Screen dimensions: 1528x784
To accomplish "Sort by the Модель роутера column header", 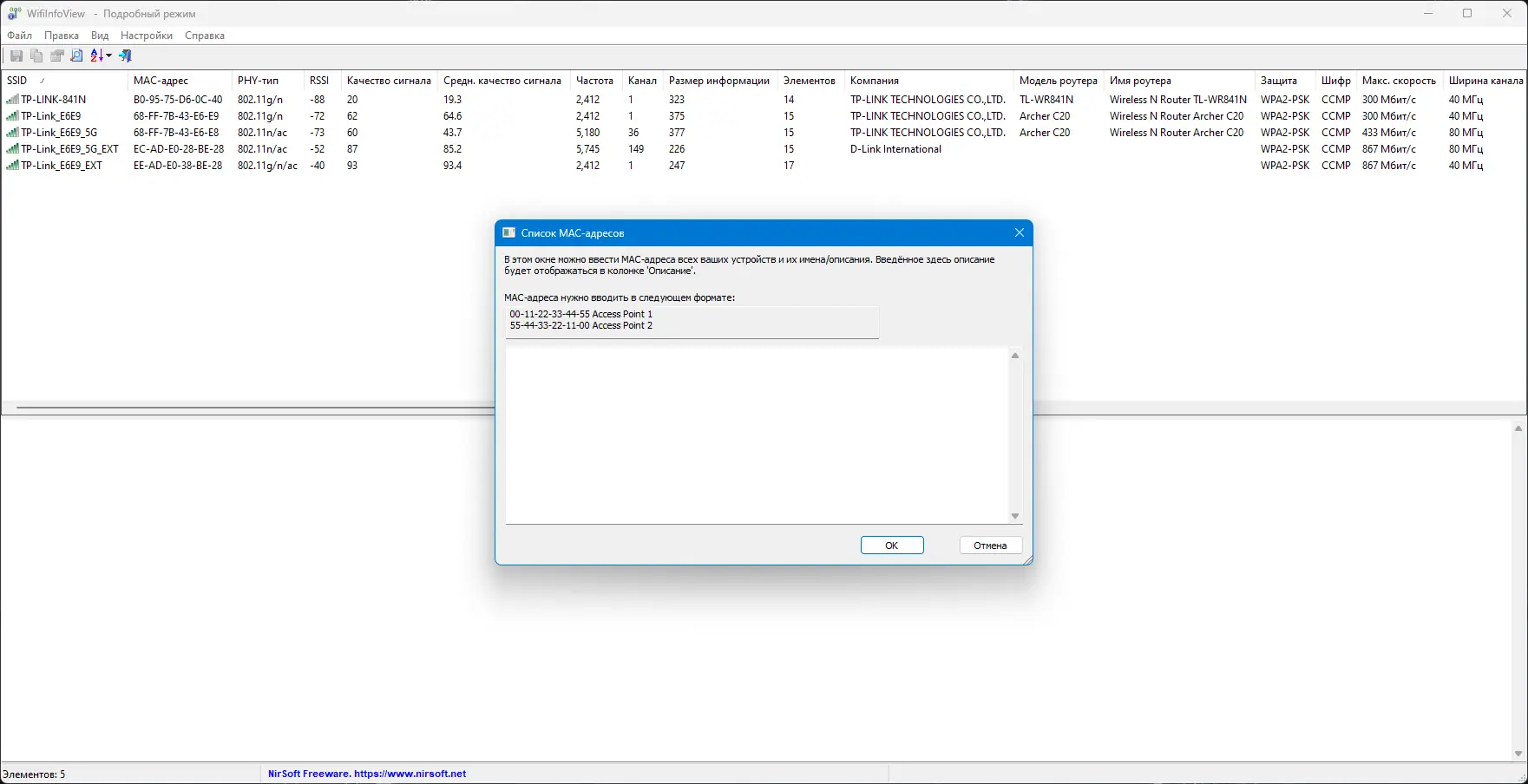I will coord(1059,81).
